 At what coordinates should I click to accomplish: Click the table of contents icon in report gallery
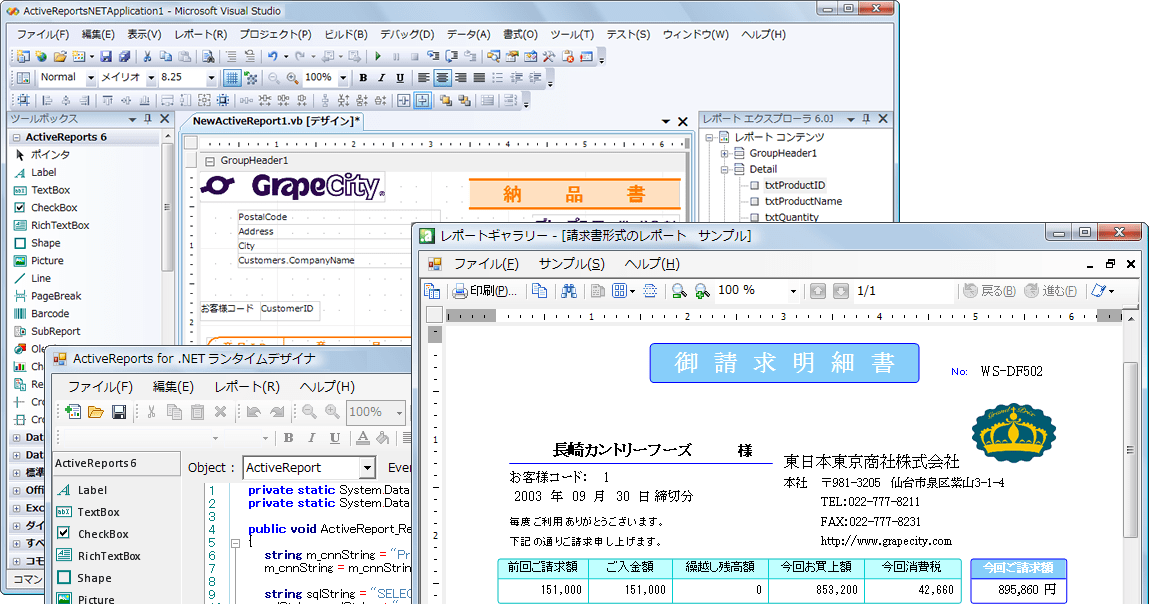click(432, 291)
